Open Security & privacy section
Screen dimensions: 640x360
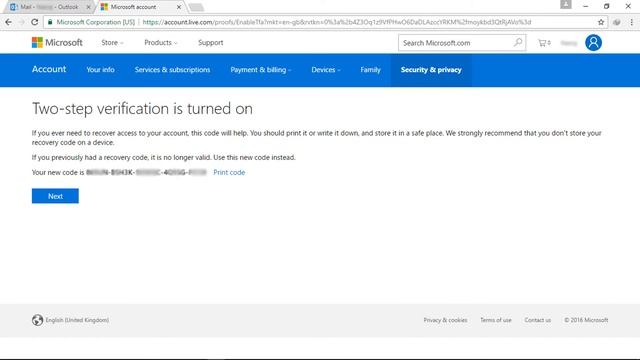(431, 70)
